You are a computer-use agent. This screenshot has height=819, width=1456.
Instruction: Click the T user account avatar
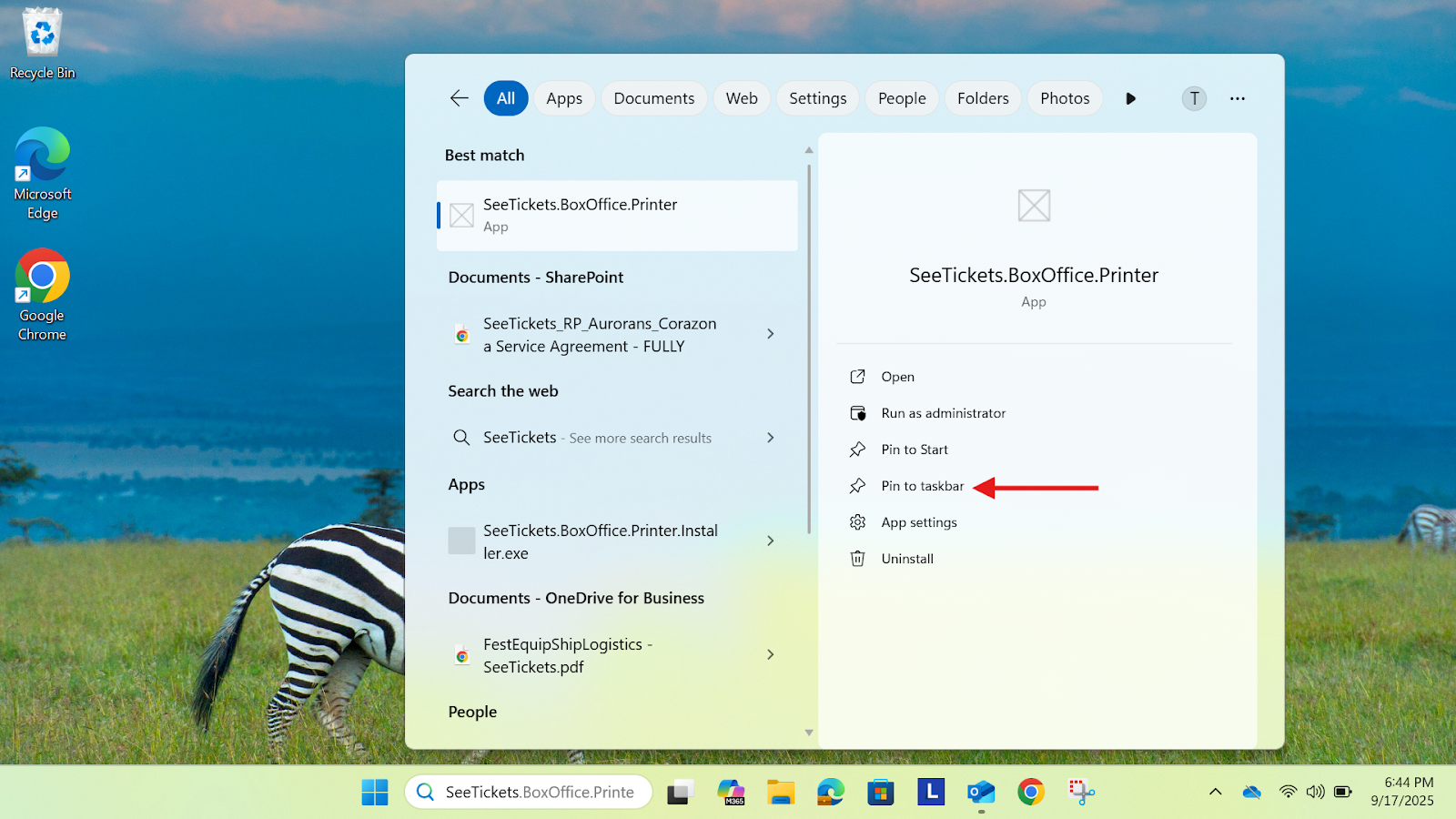pos(1194,98)
